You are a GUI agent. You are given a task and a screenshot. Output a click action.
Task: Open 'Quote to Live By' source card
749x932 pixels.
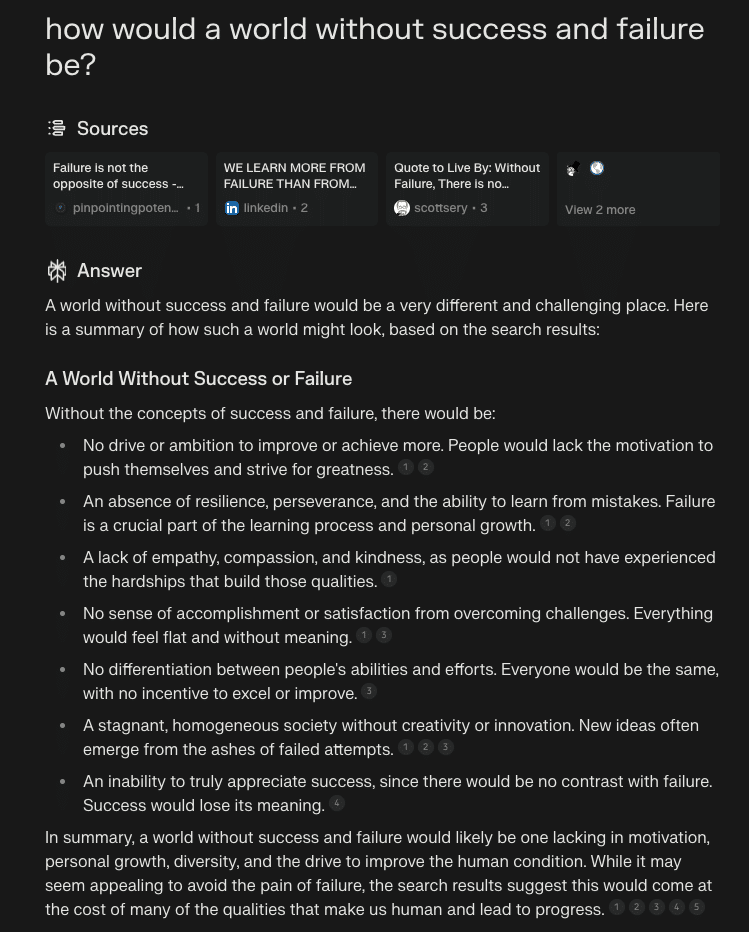coord(467,176)
